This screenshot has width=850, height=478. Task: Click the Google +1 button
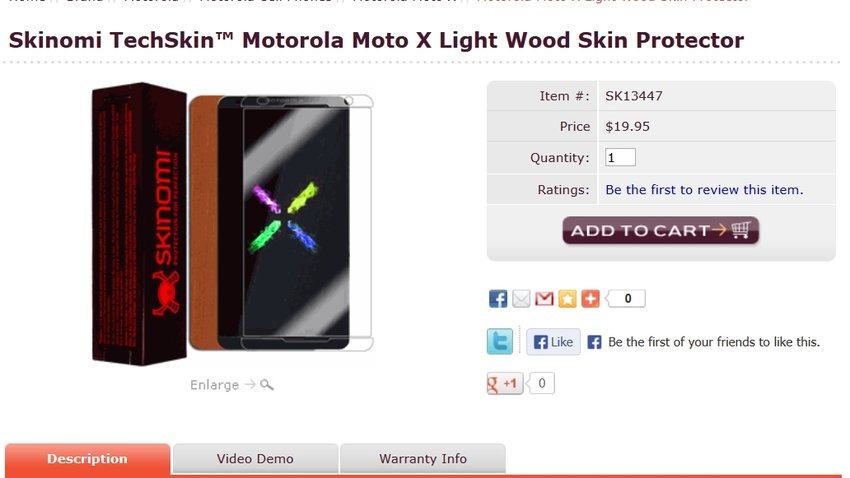(505, 384)
